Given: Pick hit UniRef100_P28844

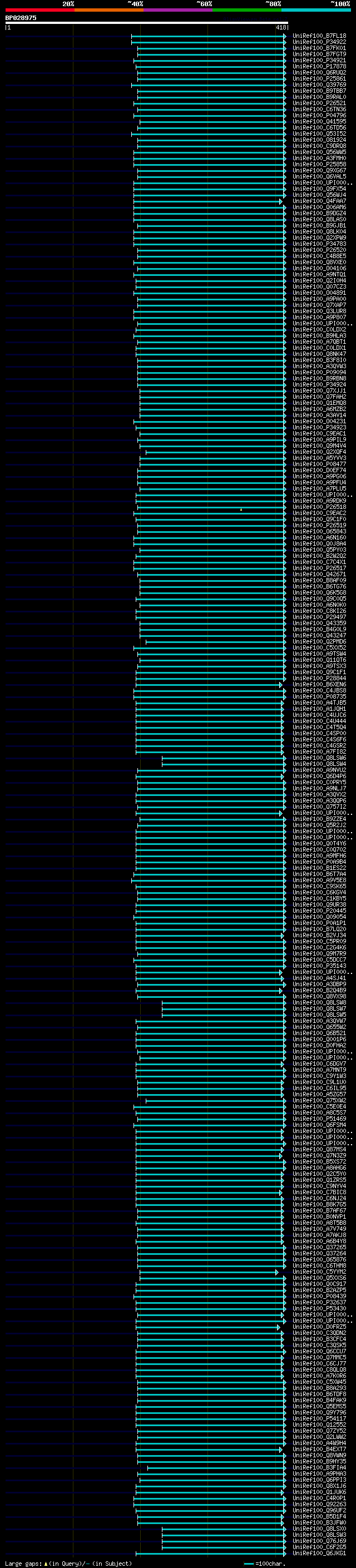Looking at the screenshot, I should pos(319,678).
